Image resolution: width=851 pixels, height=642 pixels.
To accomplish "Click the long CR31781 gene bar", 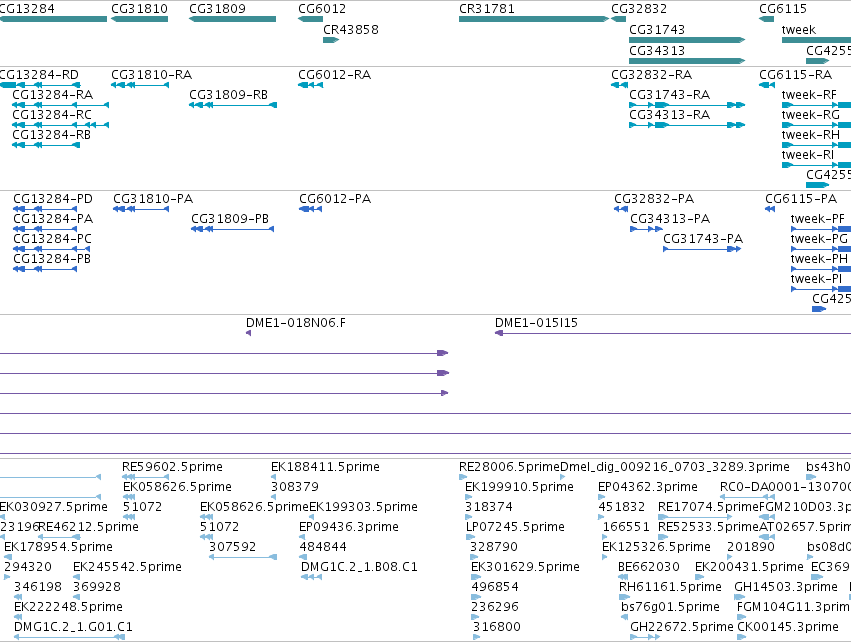I will [x=534, y=19].
